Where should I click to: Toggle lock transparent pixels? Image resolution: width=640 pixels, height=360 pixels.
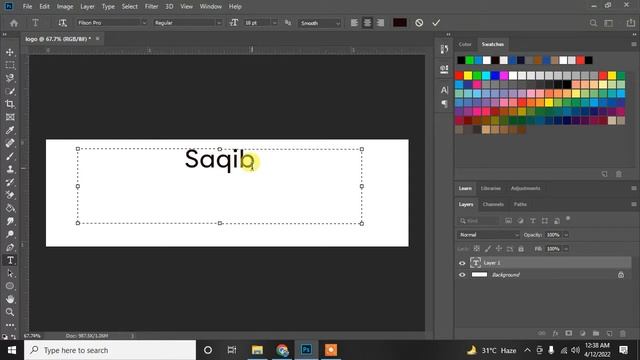(476, 249)
